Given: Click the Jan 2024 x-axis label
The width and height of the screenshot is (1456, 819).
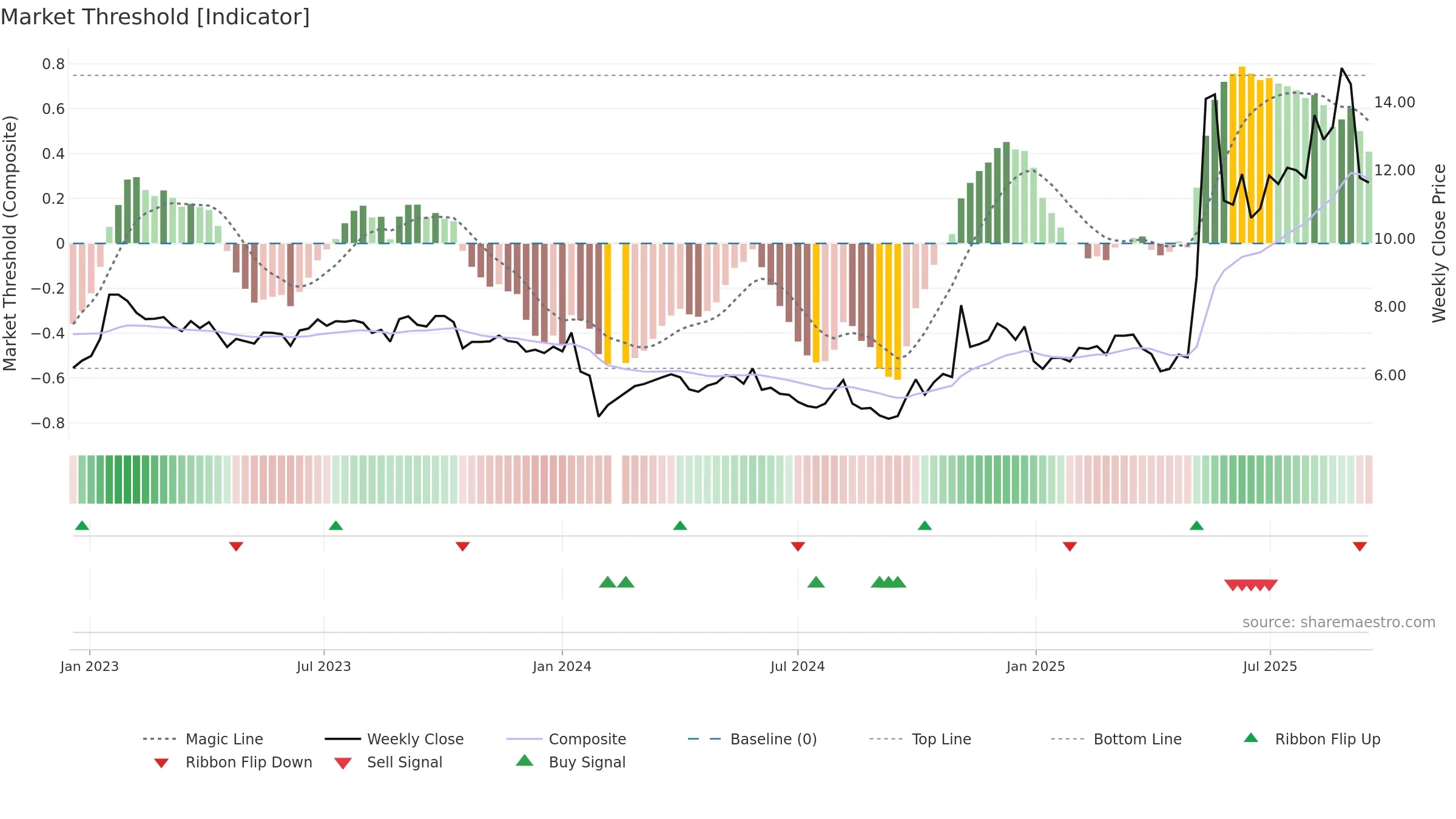Looking at the screenshot, I should [562, 667].
